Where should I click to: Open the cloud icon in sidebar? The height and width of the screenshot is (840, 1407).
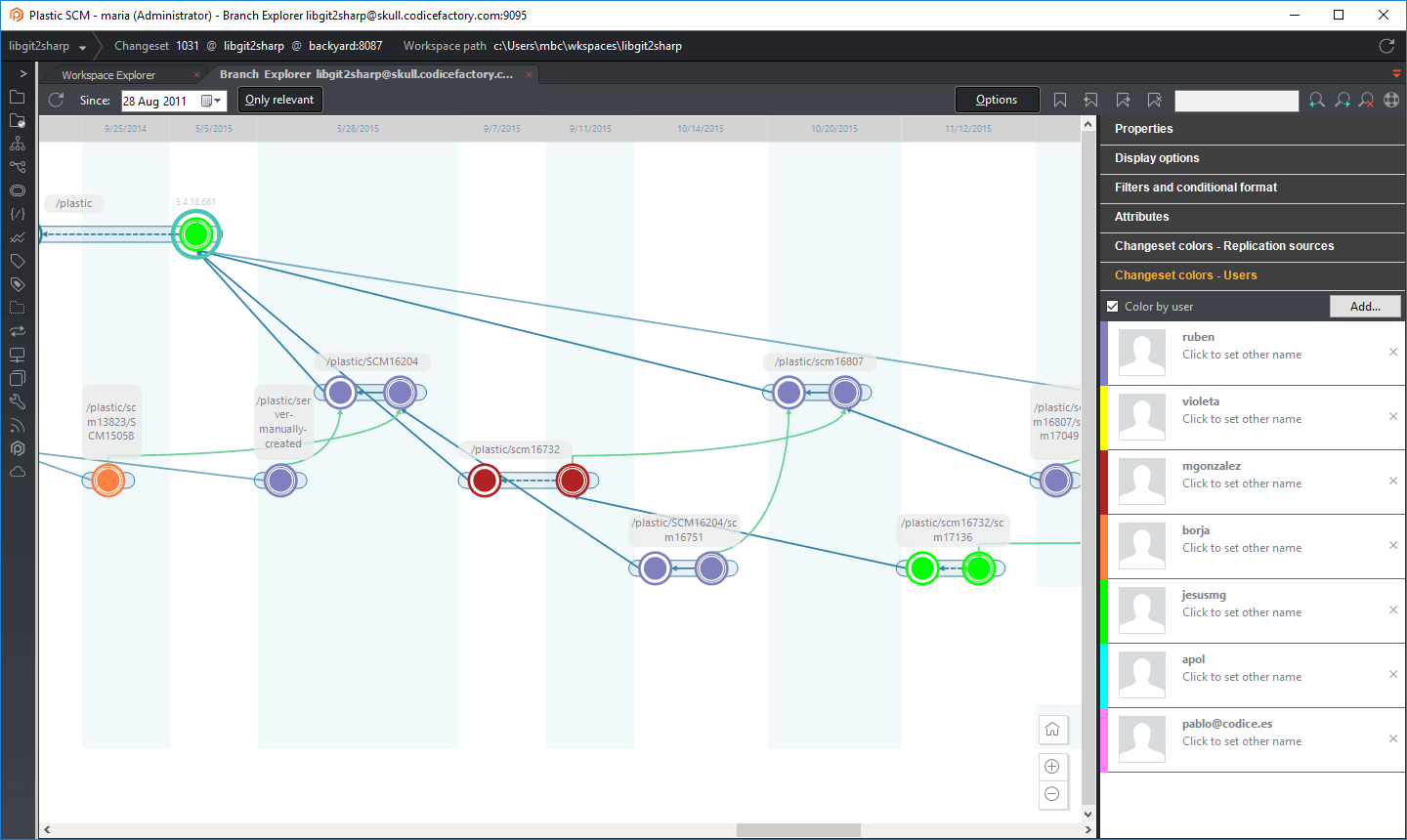tap(17, 472)
